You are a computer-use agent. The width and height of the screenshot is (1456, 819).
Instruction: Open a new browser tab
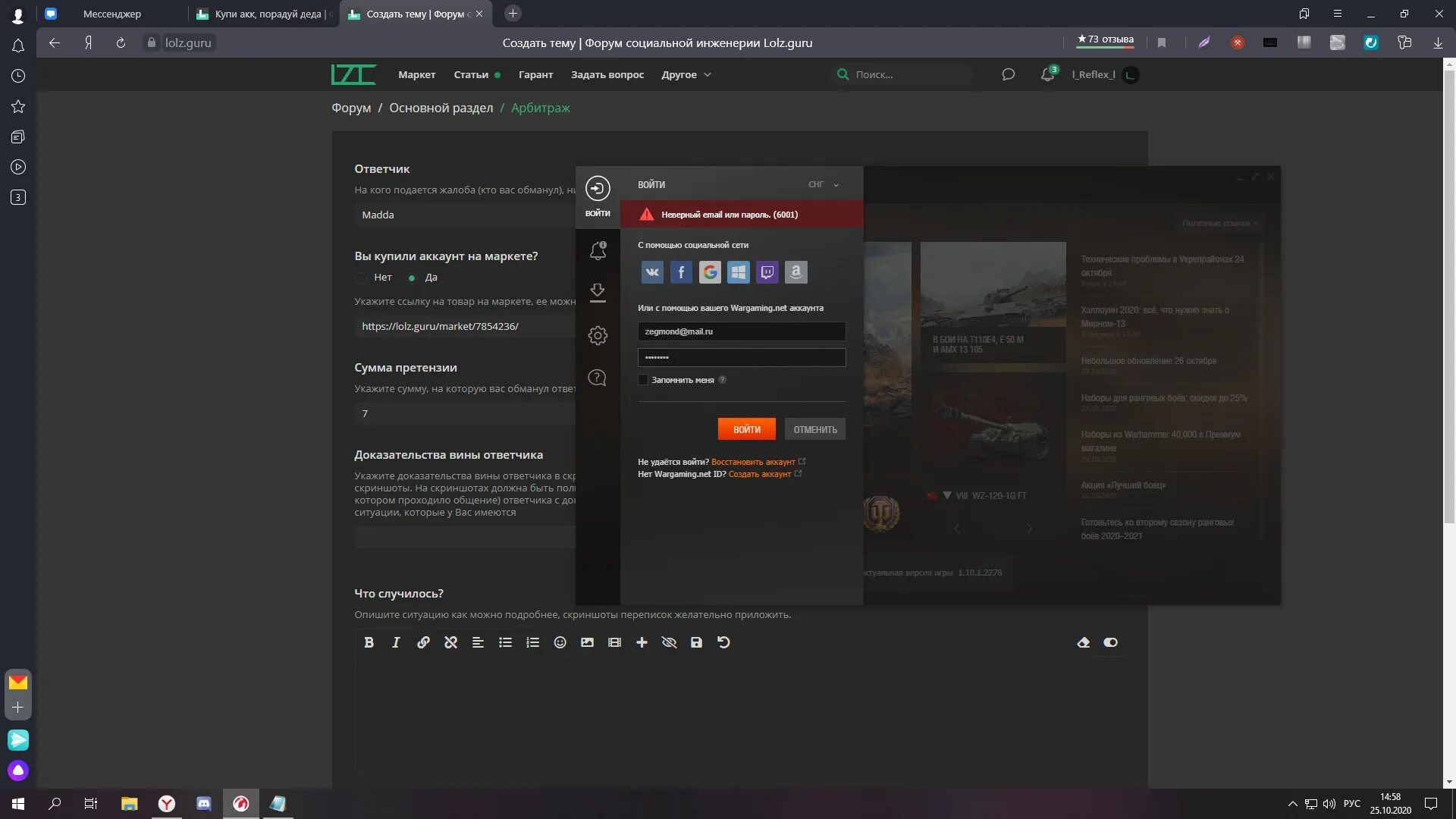513,14
